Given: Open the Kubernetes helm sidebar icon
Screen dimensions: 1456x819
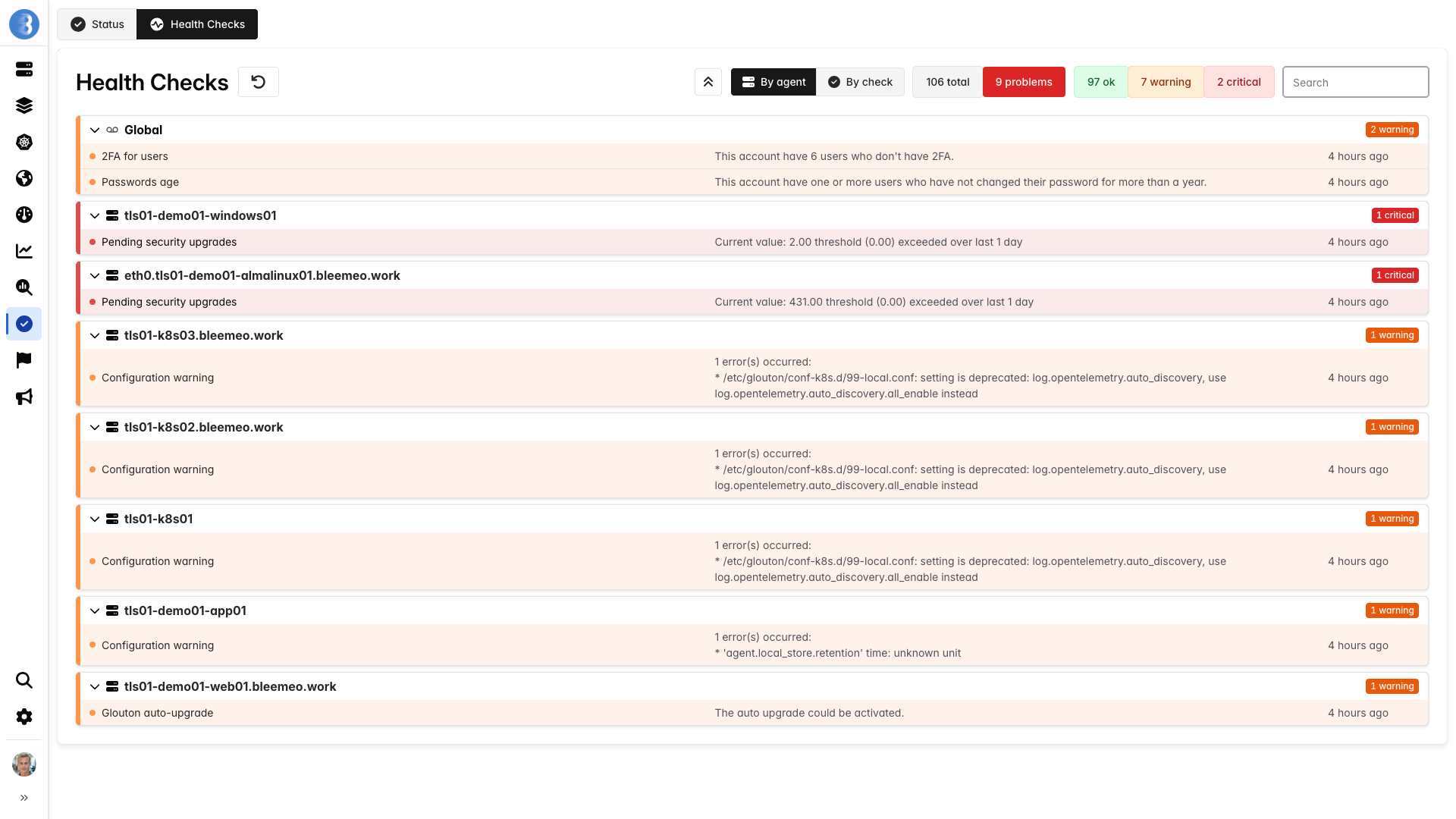Looking at the screenshot, I should pos(24,142).
